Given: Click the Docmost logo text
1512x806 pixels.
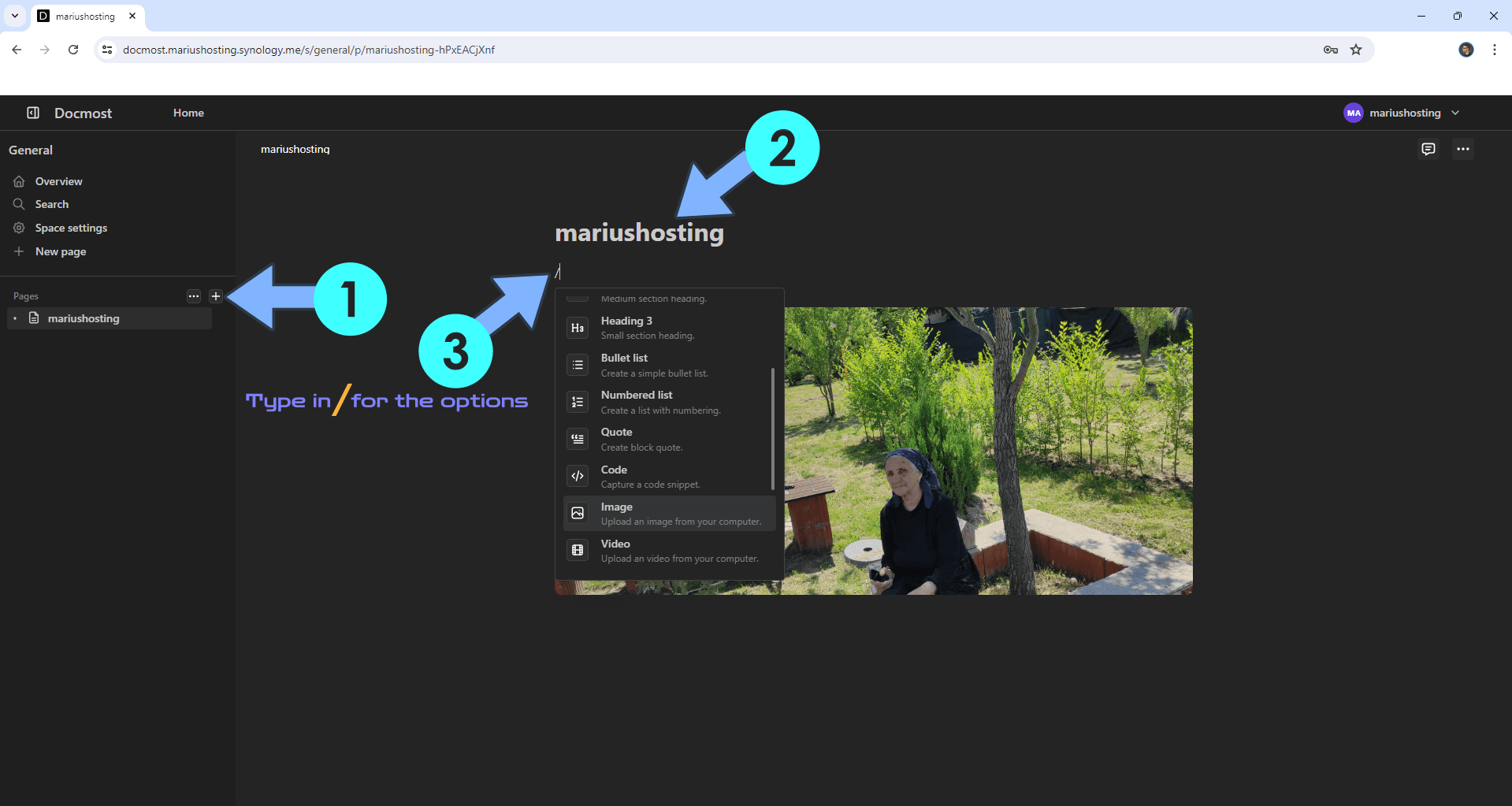Looking at the screenshot, I should pos(83,113).
